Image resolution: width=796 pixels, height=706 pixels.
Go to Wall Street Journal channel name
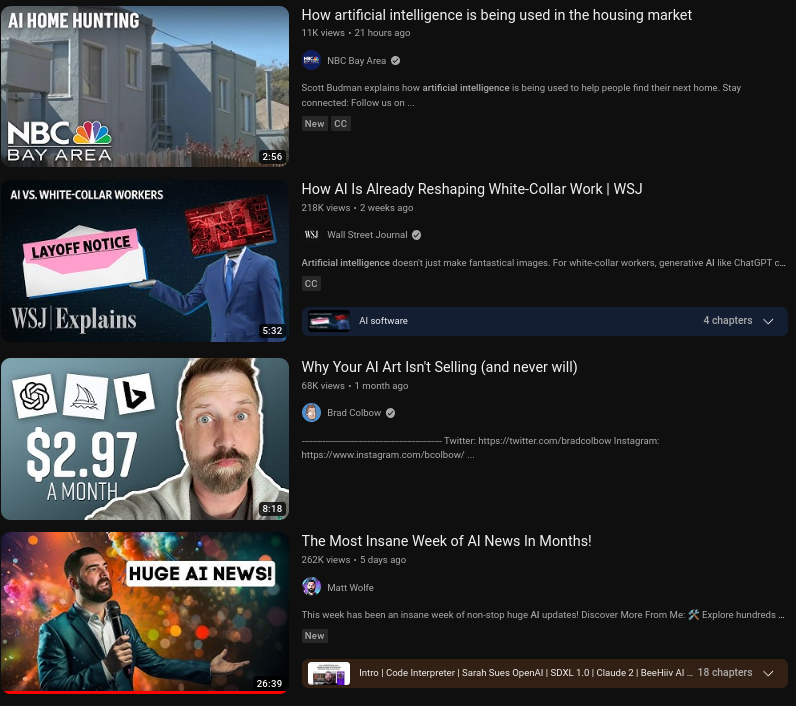pos(367,234)
